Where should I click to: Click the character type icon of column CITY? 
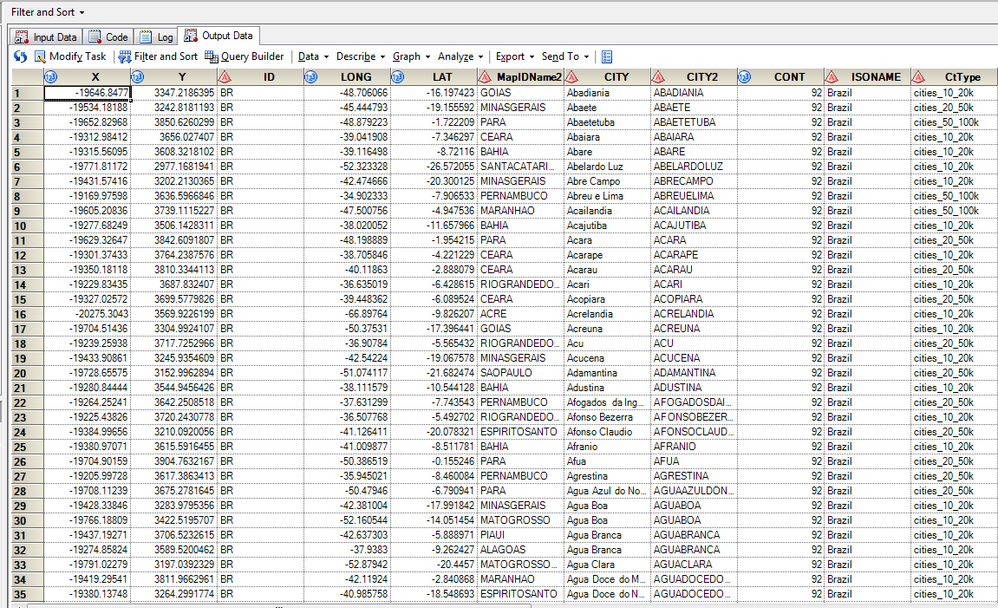tap(571, 77)
